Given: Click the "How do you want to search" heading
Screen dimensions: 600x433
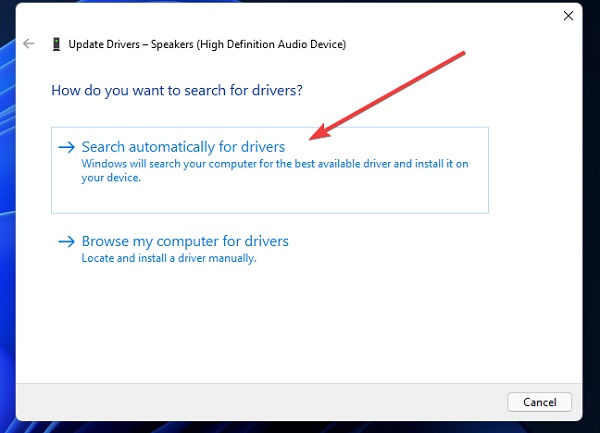Looking at the screenshot, I should click(177, 91).
